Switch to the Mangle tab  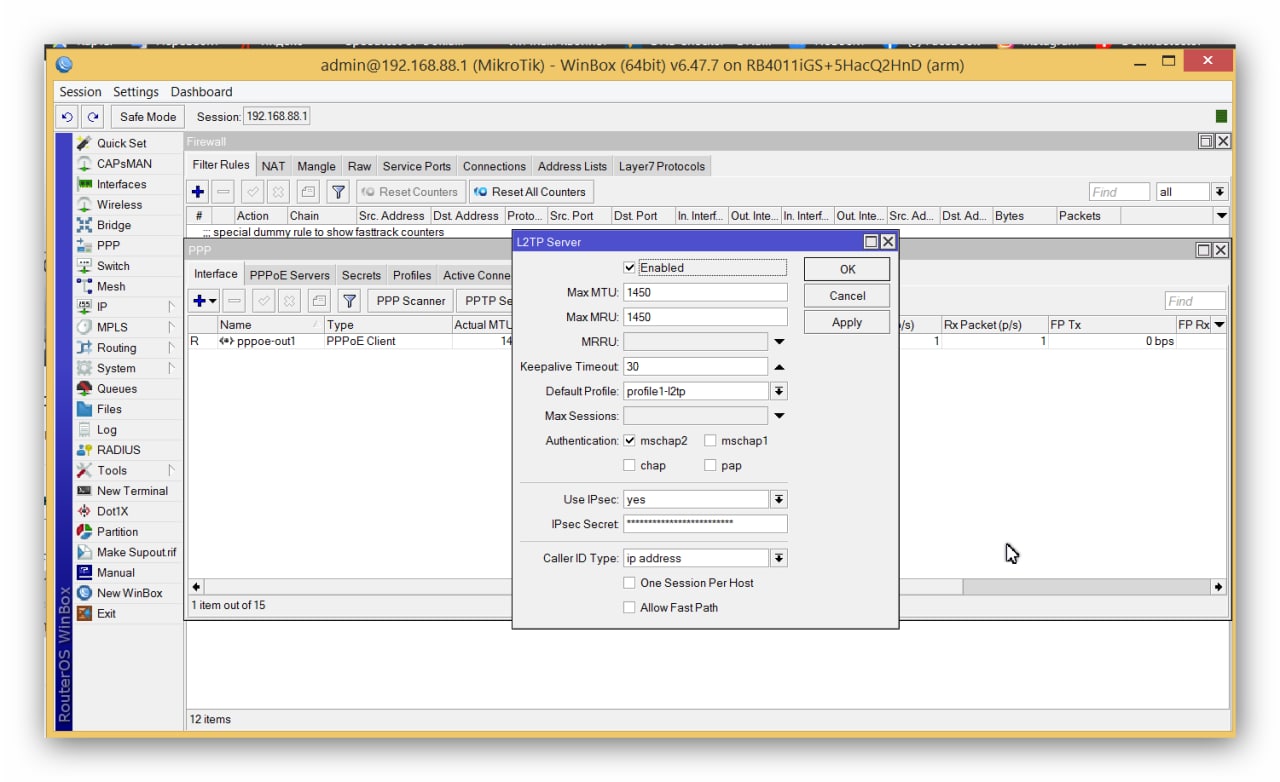[x=316, y=166]
